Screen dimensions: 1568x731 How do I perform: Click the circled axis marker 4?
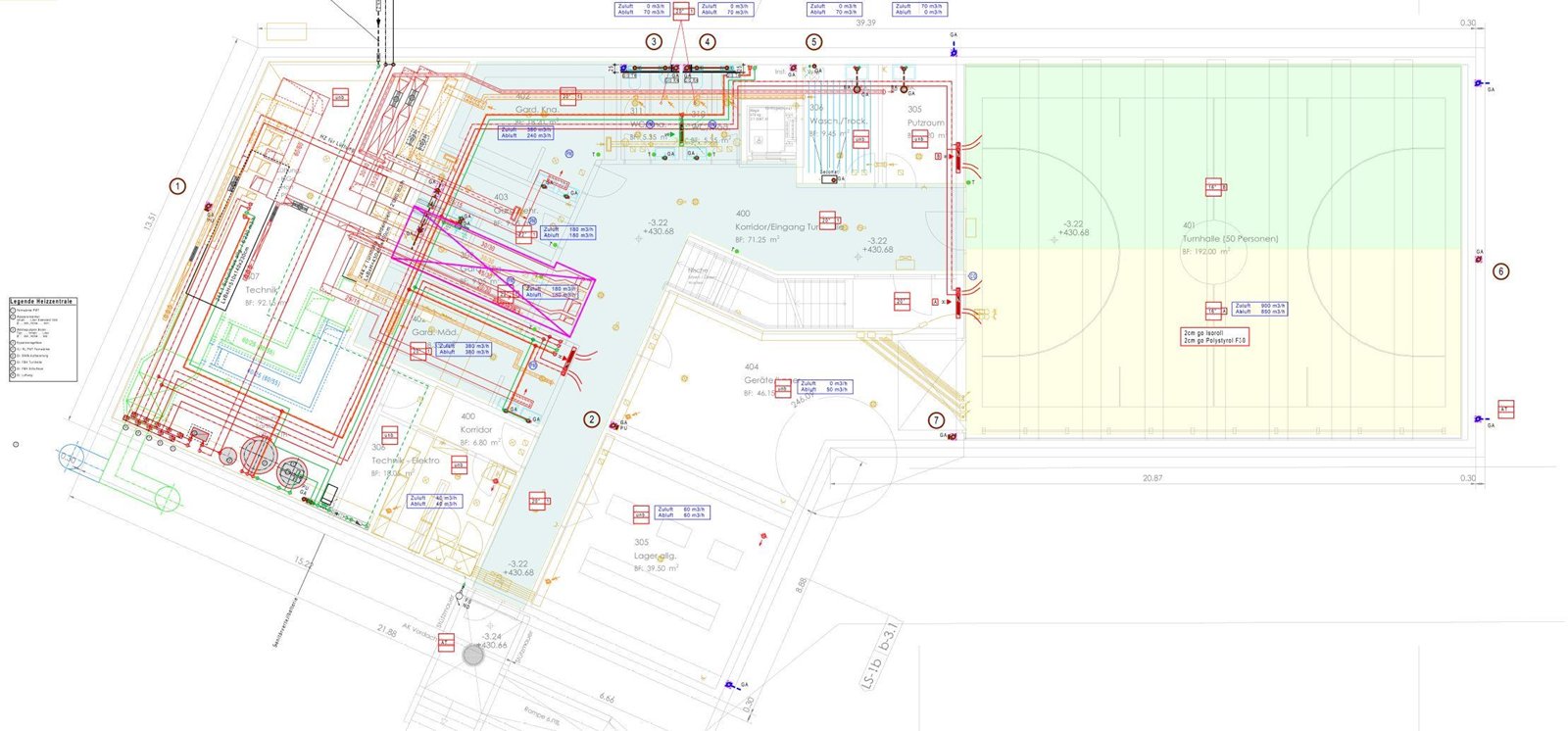708,42
